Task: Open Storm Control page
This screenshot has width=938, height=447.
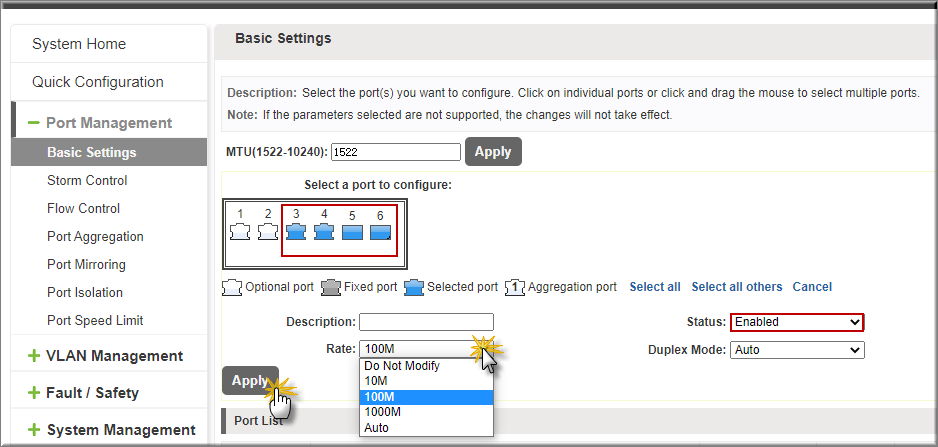Action: (x=87, y=181)
